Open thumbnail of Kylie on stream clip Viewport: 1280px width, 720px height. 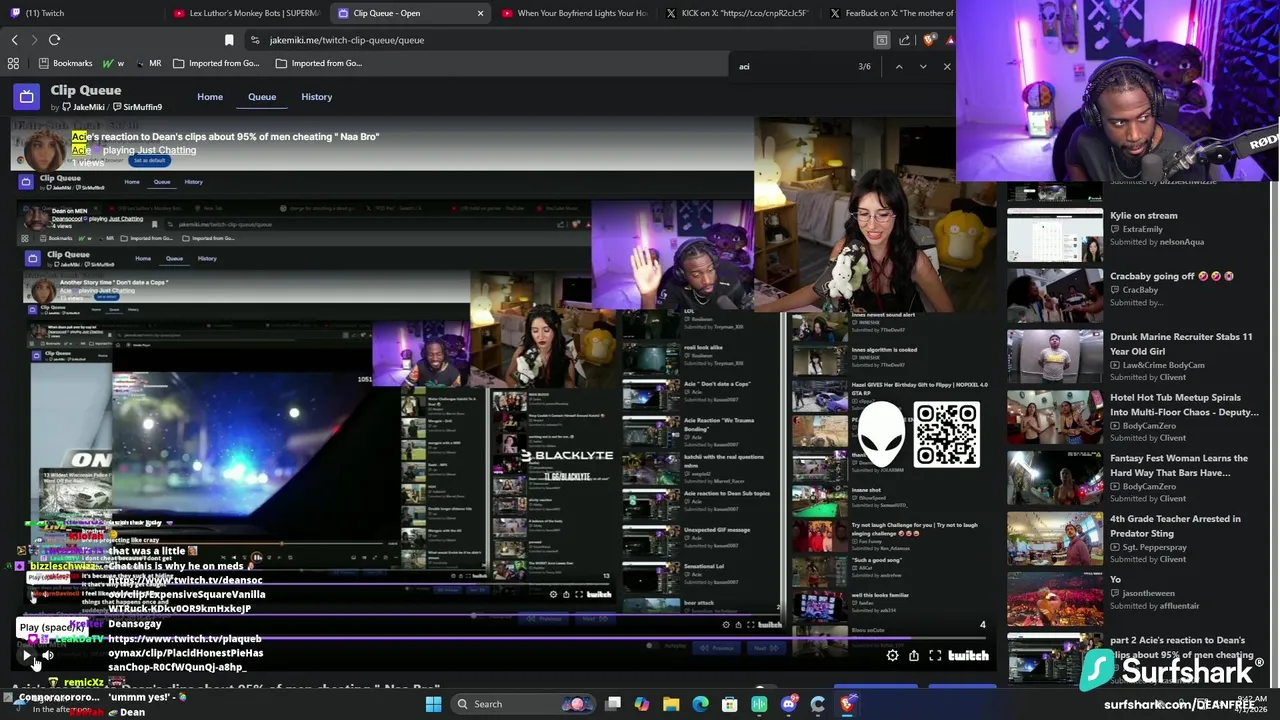1054,235
